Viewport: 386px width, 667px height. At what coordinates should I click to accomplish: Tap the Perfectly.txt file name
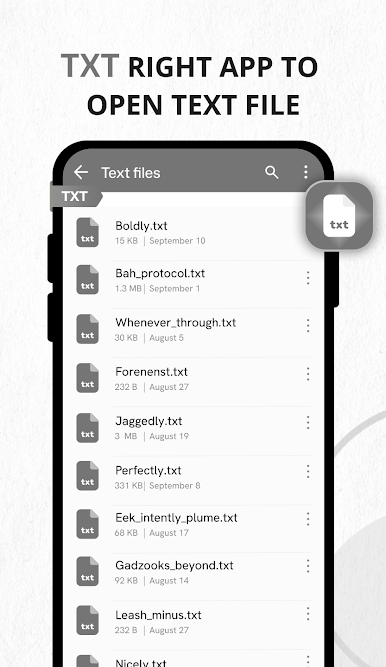tap(148, 470)
